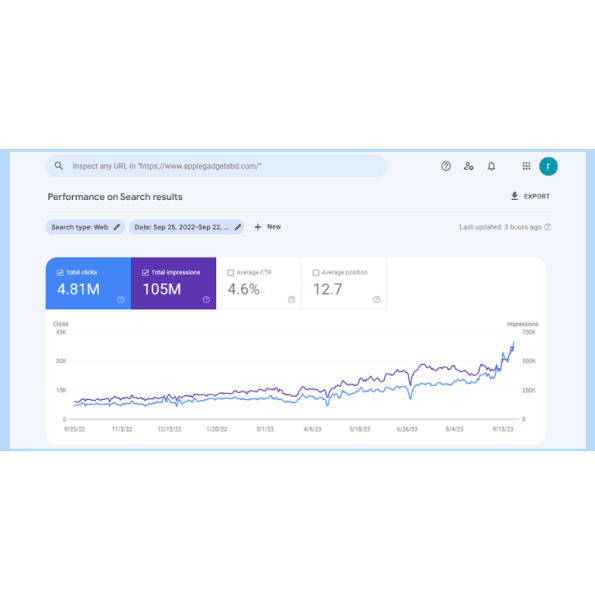595x600 pixels.
Task: Click the help icon on Total clicks card
Action: pos(121,300)
